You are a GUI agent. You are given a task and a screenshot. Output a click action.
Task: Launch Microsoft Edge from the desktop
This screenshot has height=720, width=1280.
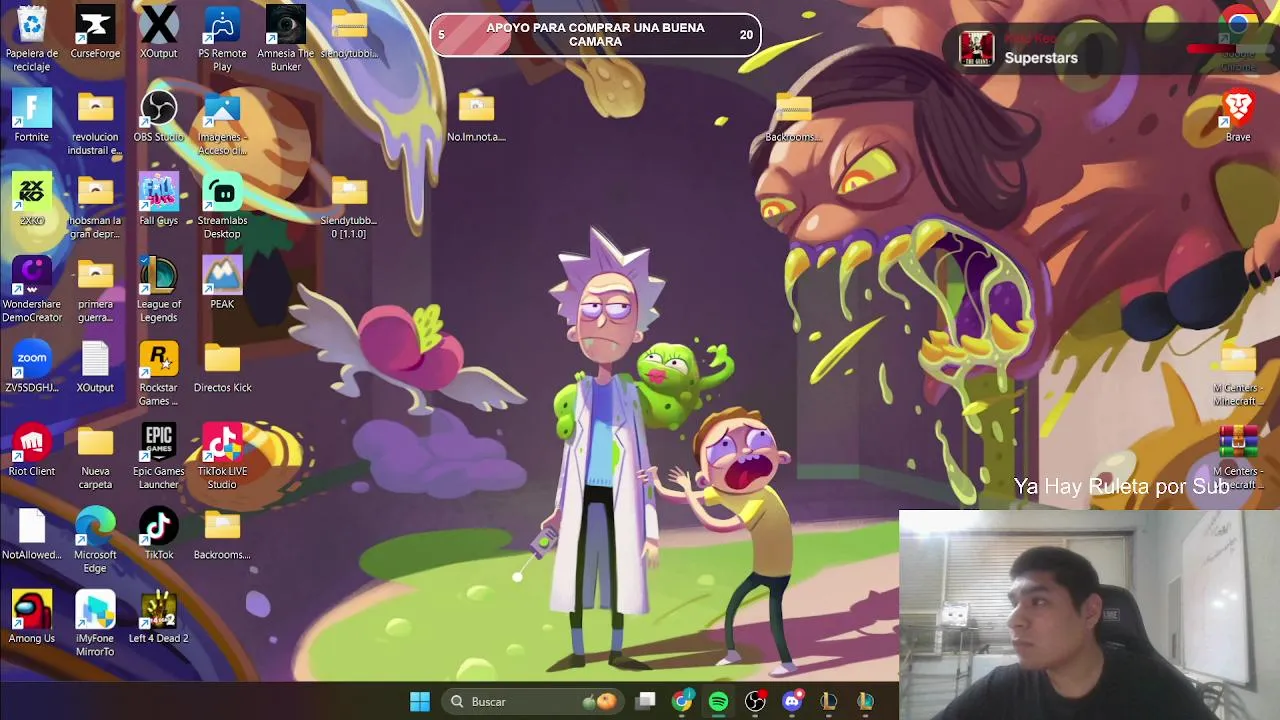pyautogui.click(x=95, y=541)
